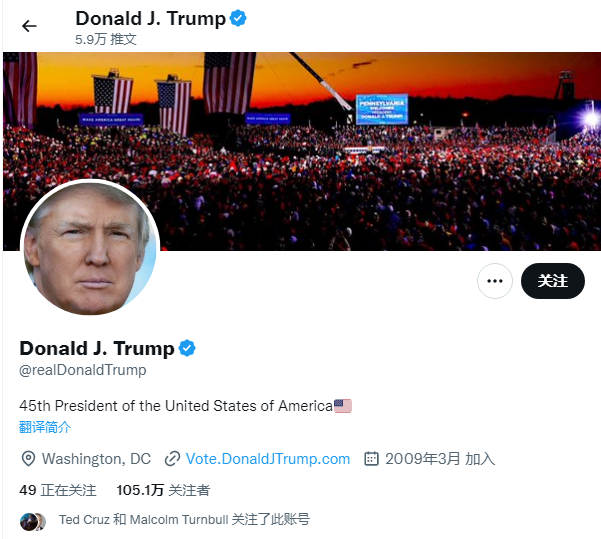The width and height of the screenshot is (601, 539).
Task: Open the Vote.DonaldJTrump.com link
Action: point(268,459)
